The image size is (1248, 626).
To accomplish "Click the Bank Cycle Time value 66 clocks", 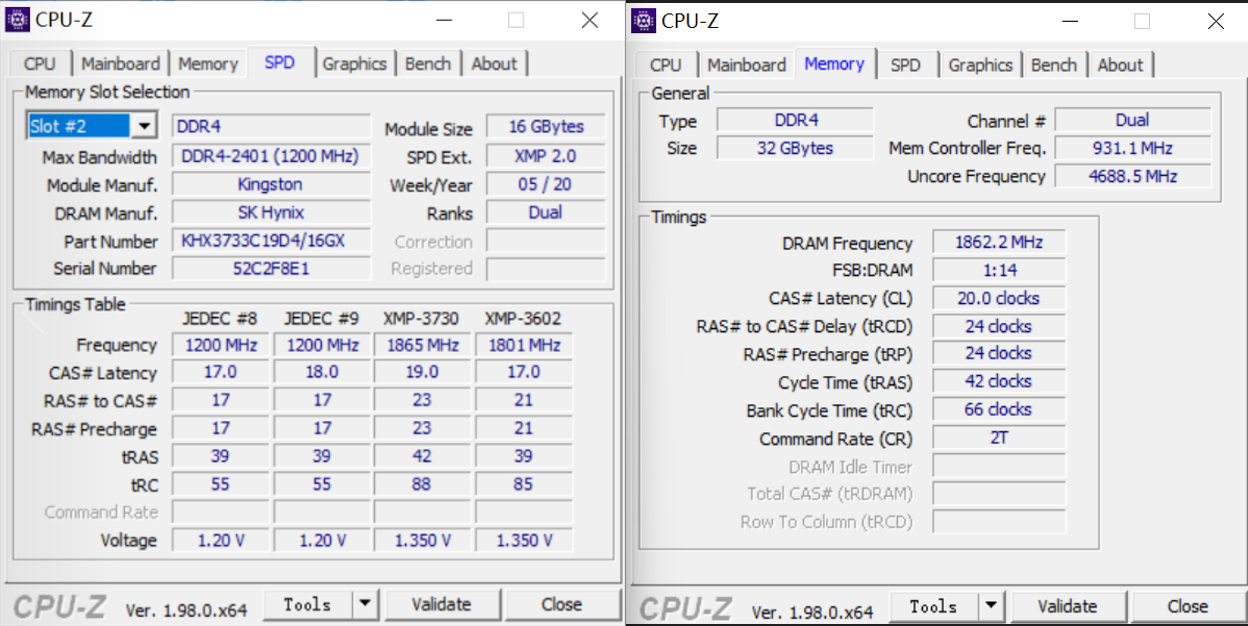I will click(999, 409).
